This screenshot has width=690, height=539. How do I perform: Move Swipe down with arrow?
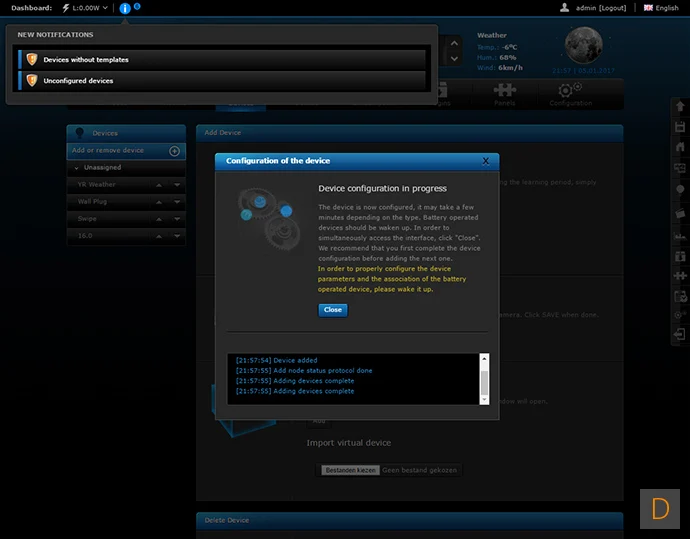(177, 219)
